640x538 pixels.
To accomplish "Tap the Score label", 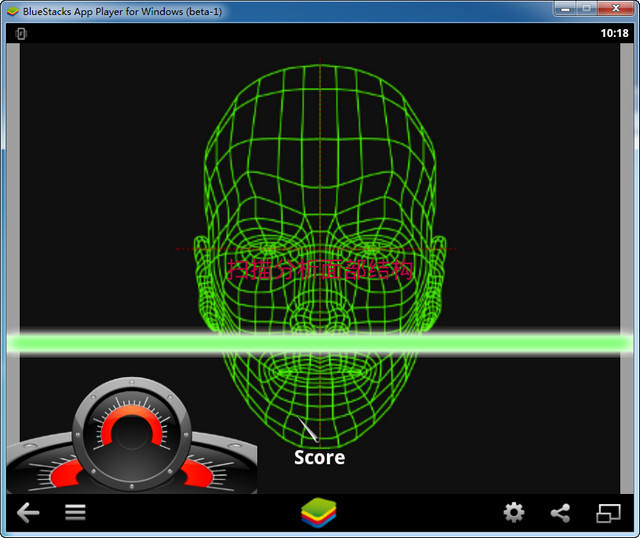I will click(319, 457).
